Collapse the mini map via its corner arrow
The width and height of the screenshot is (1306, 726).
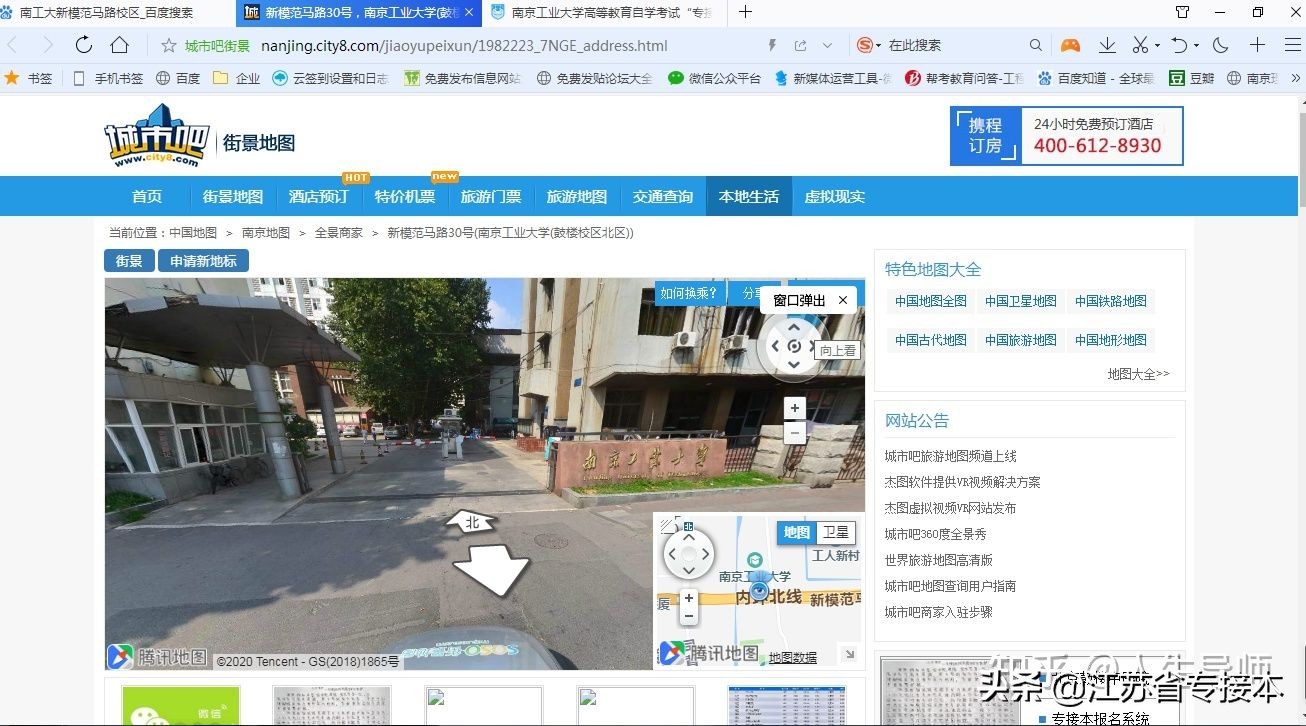click(x=850, y=655)
